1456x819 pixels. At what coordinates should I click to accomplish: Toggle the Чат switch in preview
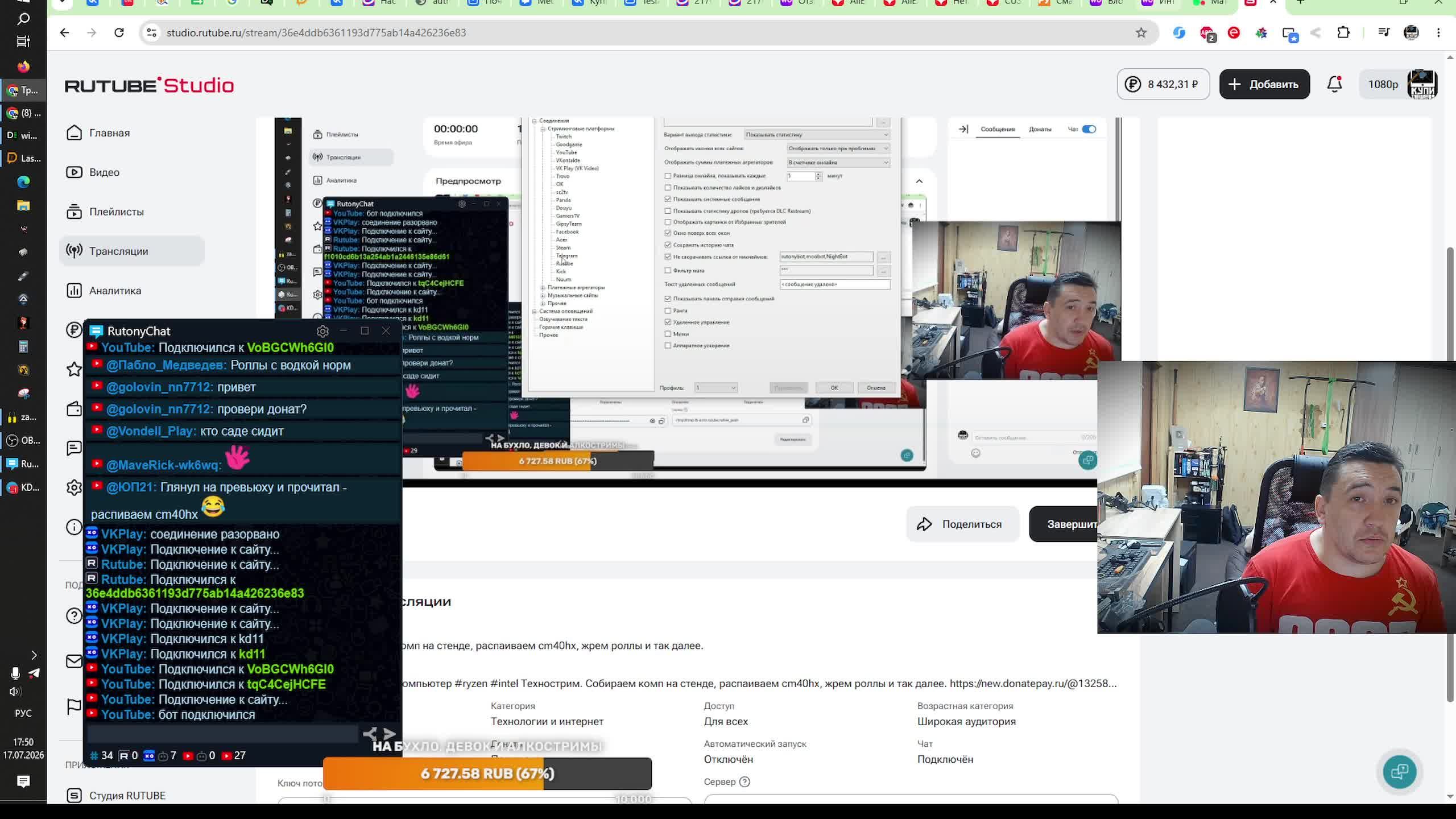click(1089, 129)
